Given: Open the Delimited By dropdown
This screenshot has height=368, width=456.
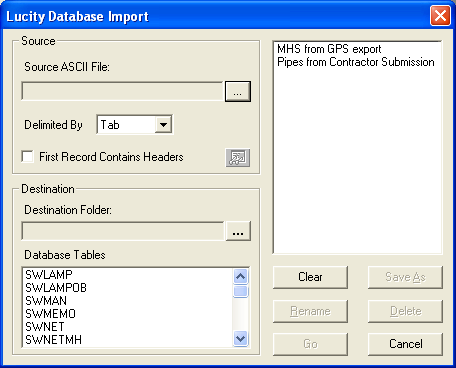Looking at the screenshot, I should [x=163, y=125].
